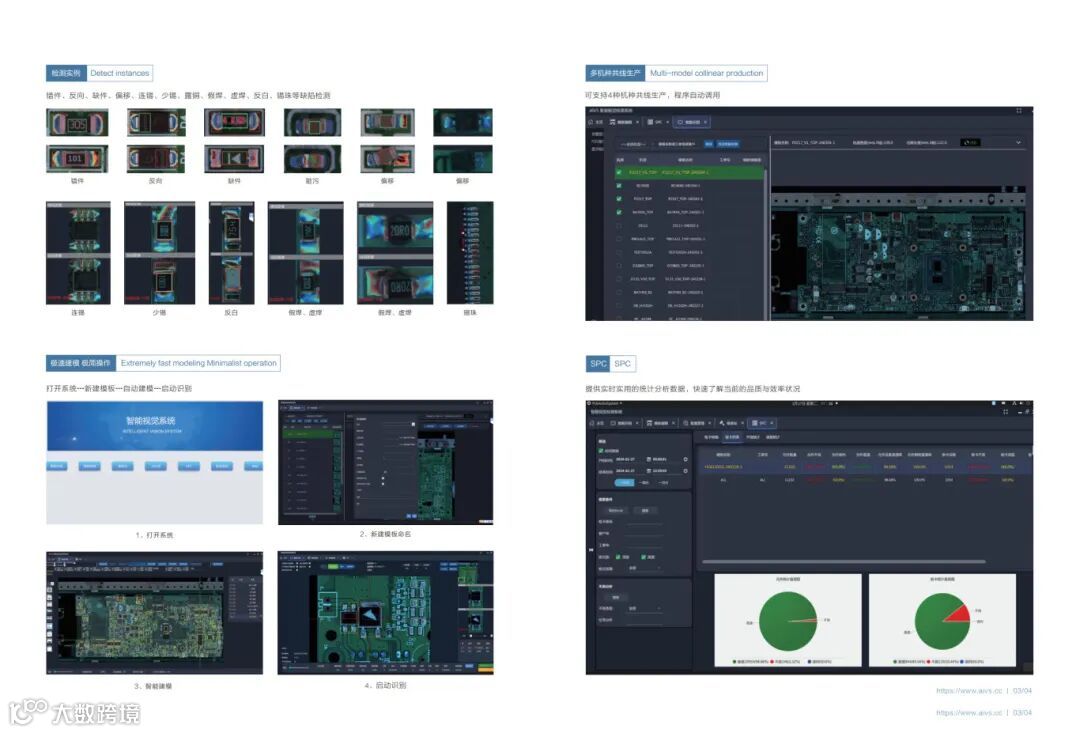Click red legend marker under right pie chart
This screenshot has height=733, width=1080.
(928, 661)
